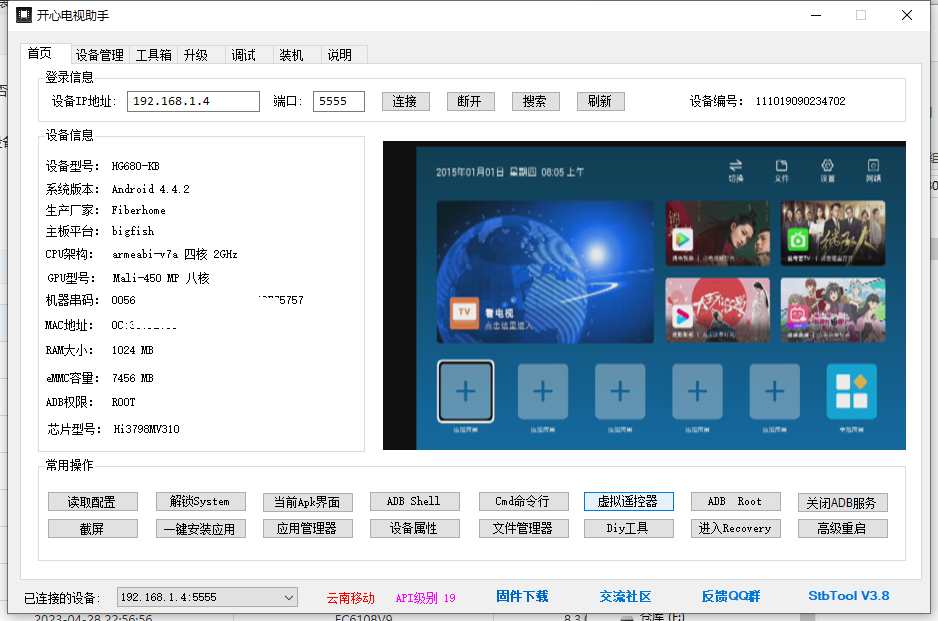
Task: Select the top-left drama poster thumbnail
Action: click(717, 233)
